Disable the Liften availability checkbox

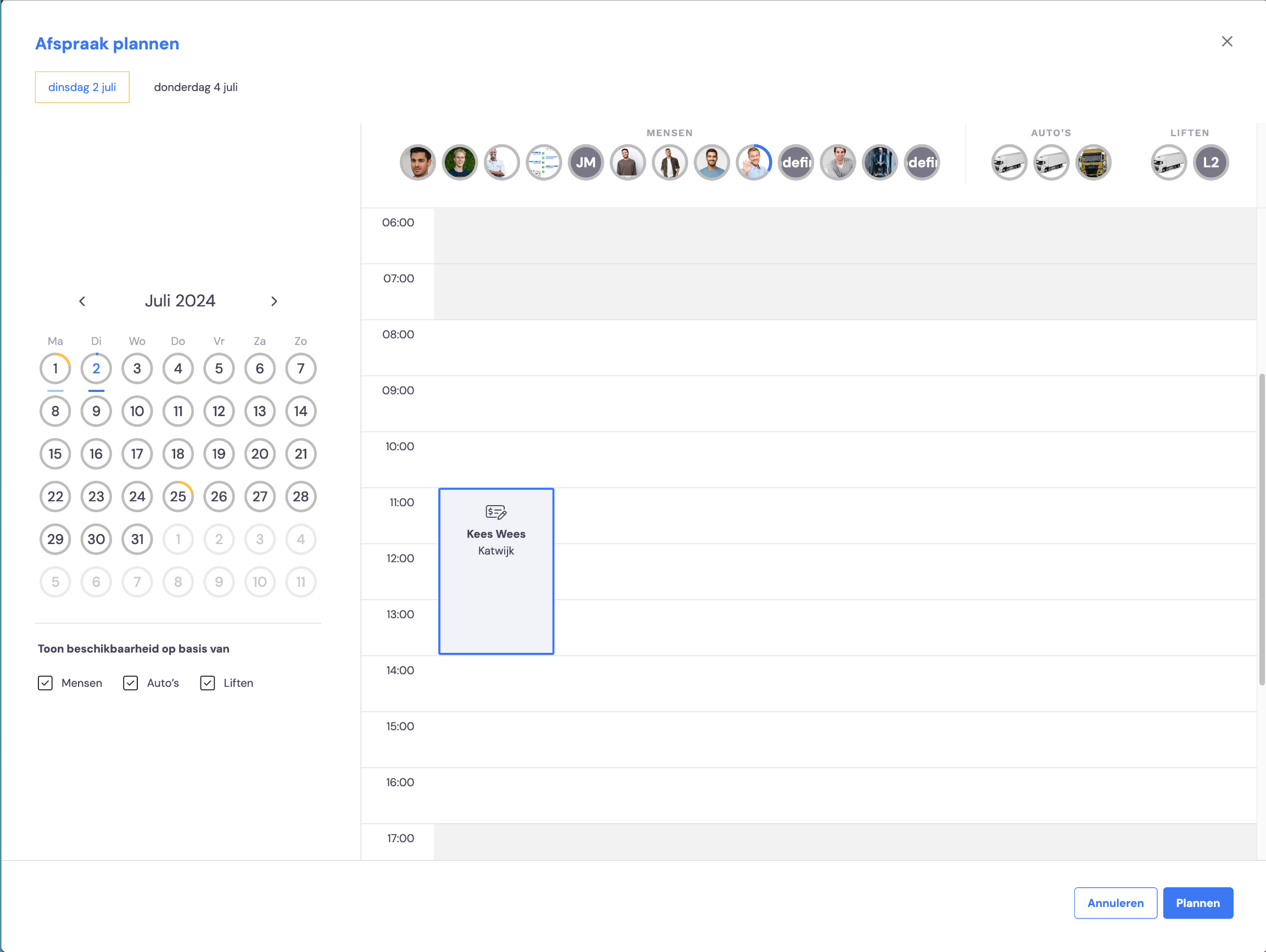[x=208, y=683]
